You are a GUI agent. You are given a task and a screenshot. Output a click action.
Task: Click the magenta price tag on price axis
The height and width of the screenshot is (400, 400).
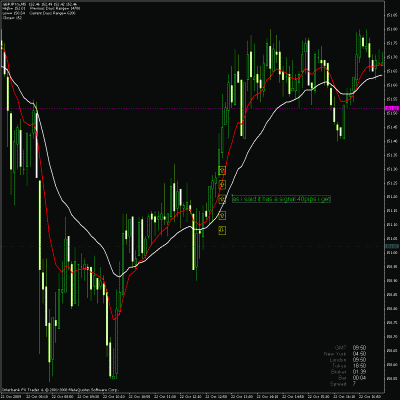(x=392, y=108)
